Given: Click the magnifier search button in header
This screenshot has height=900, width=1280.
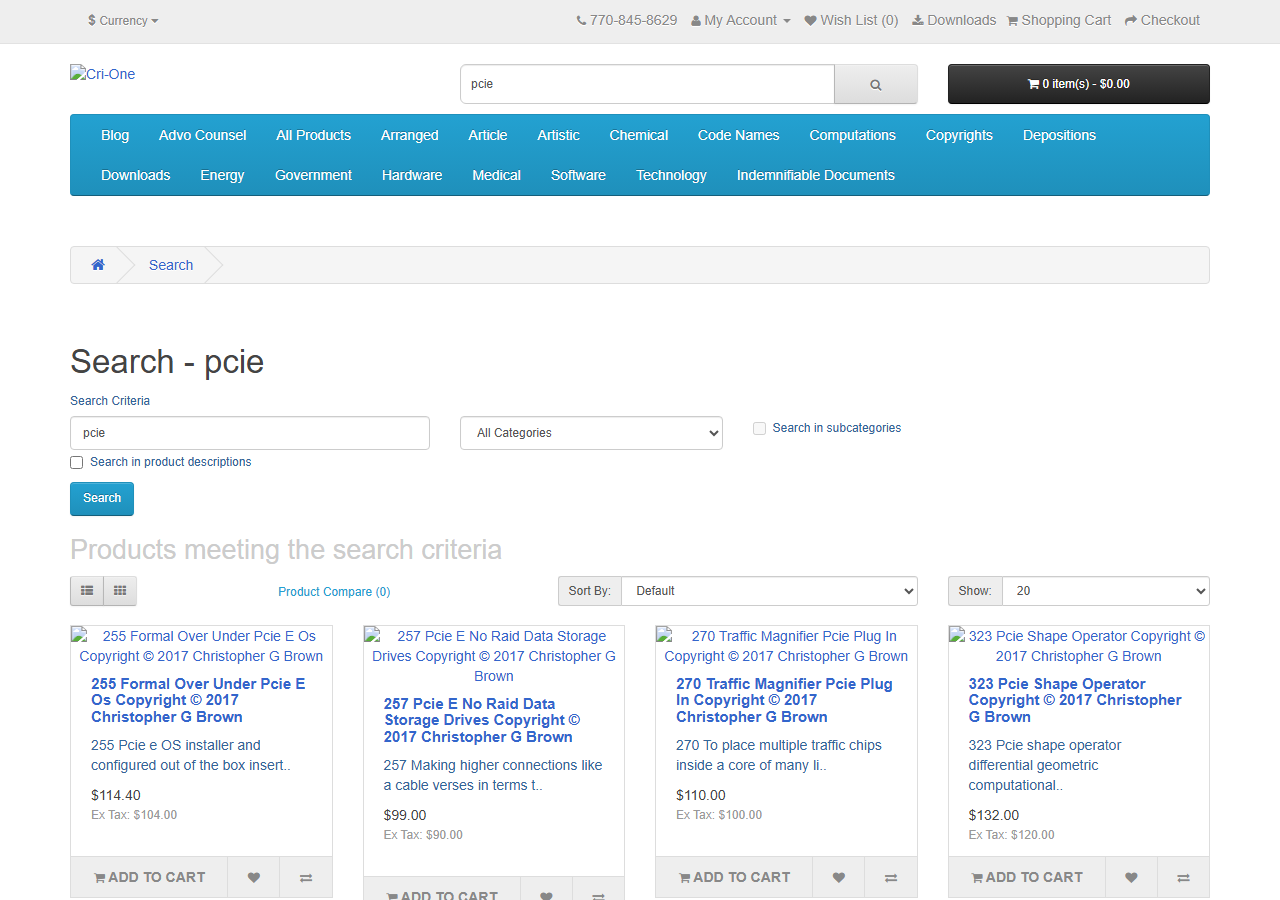Looking at the screenshot, I should (x=875, y=84).
